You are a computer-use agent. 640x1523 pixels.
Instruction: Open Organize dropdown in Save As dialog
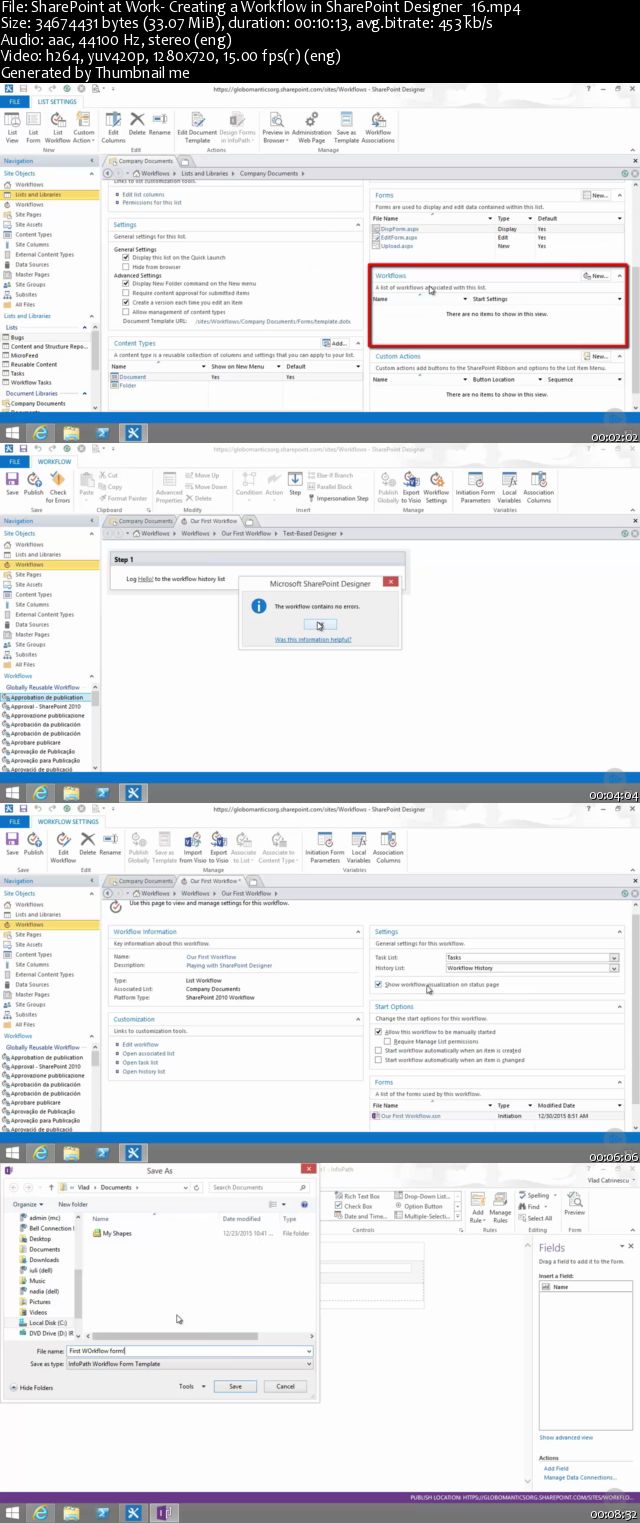tap(28, 1204)
